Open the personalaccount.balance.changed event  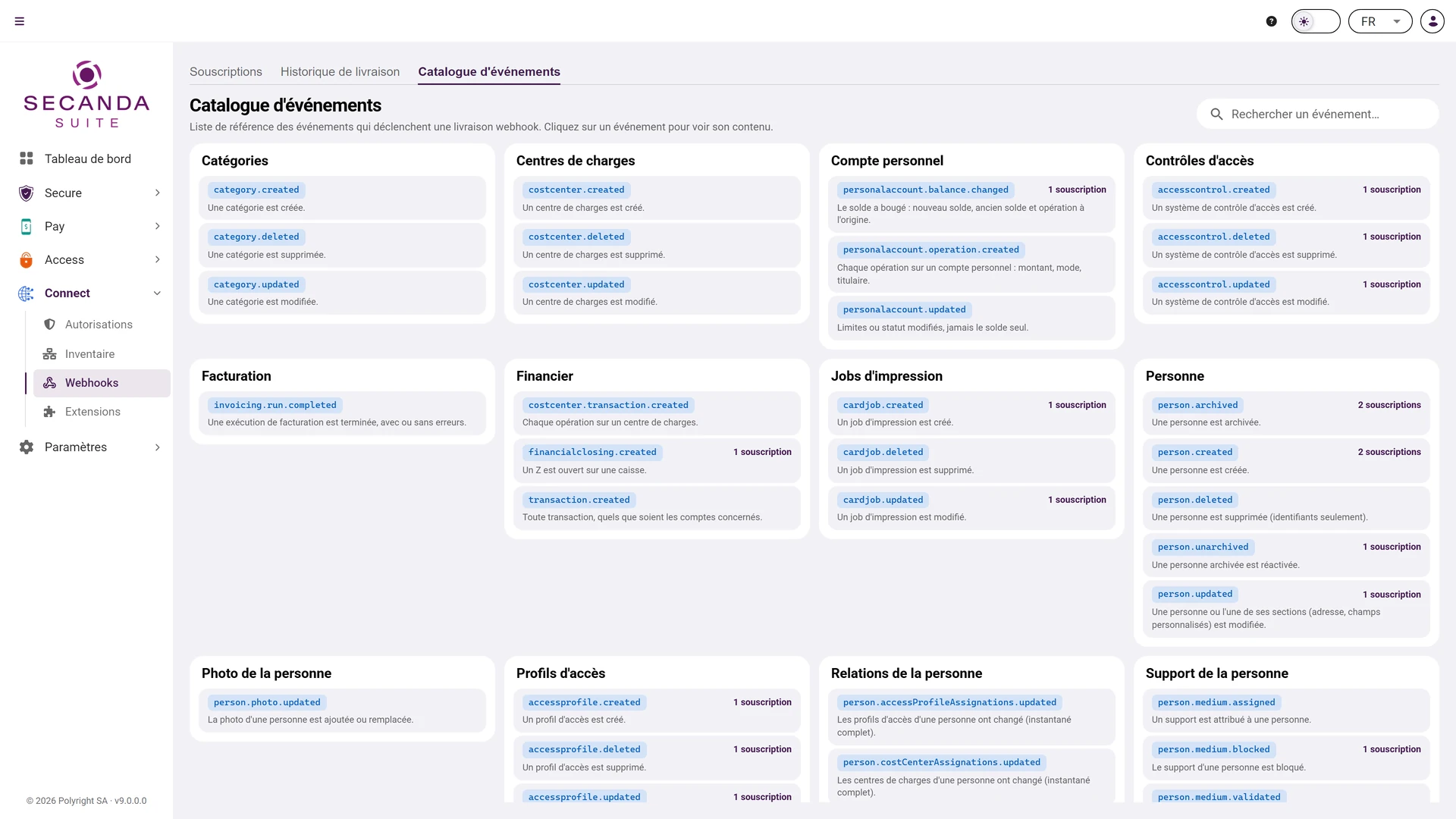coord(971,204)
